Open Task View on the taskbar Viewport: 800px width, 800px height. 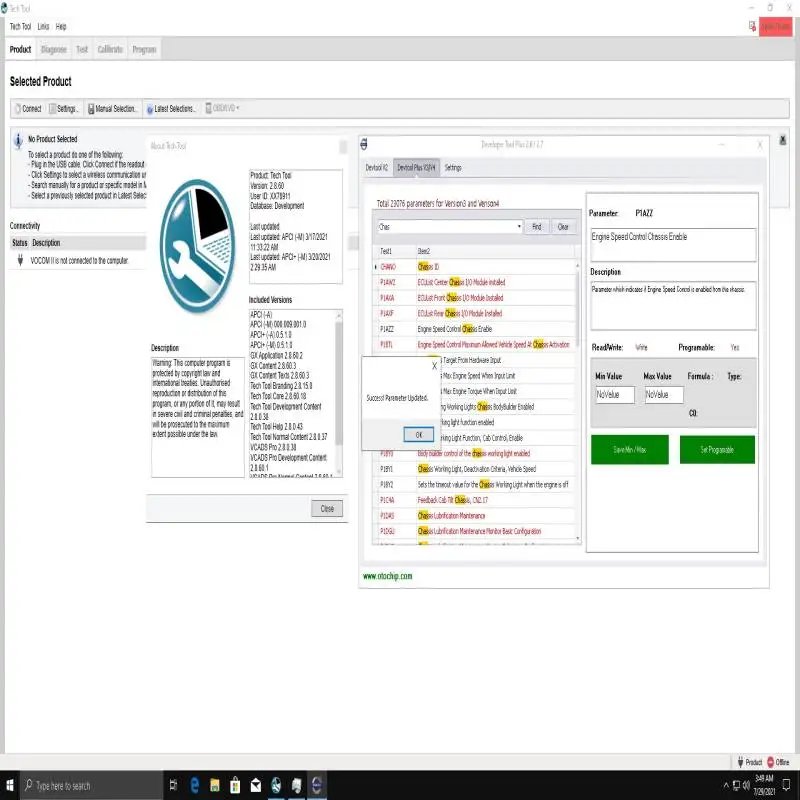tap(173, 785)
